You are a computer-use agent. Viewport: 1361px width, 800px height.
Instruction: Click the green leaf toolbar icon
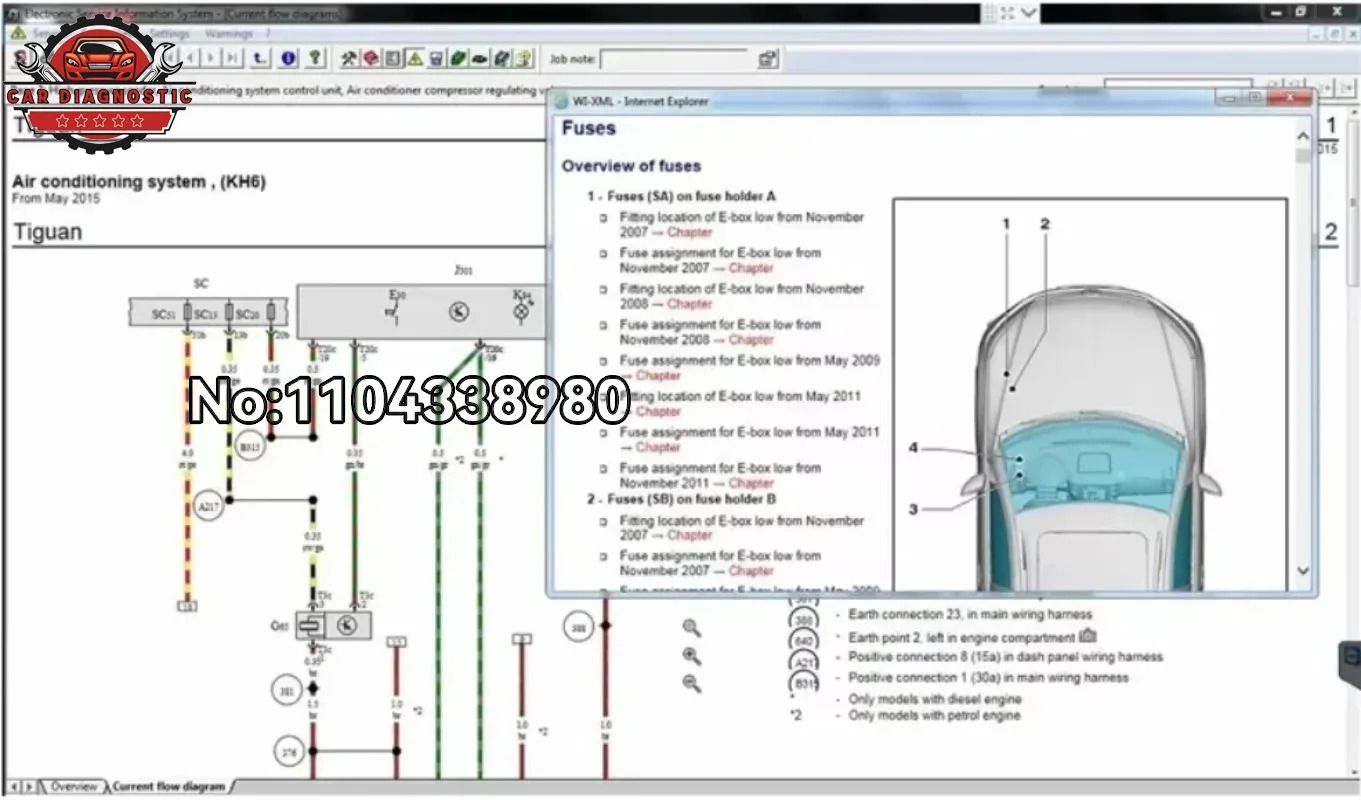point(458,59)
